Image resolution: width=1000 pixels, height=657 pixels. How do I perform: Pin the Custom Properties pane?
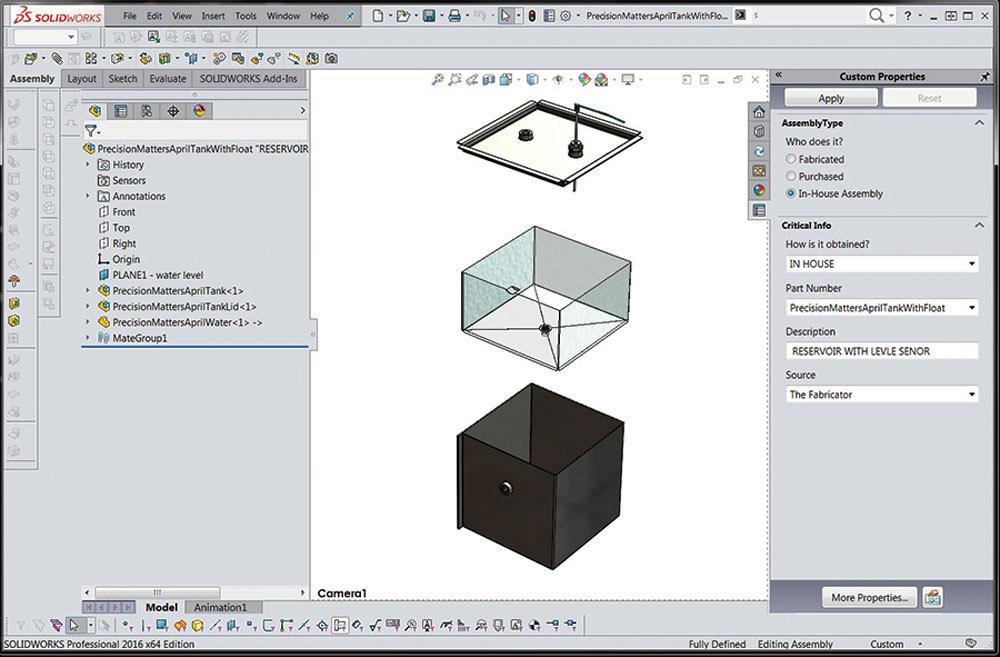tap(986, 76)
